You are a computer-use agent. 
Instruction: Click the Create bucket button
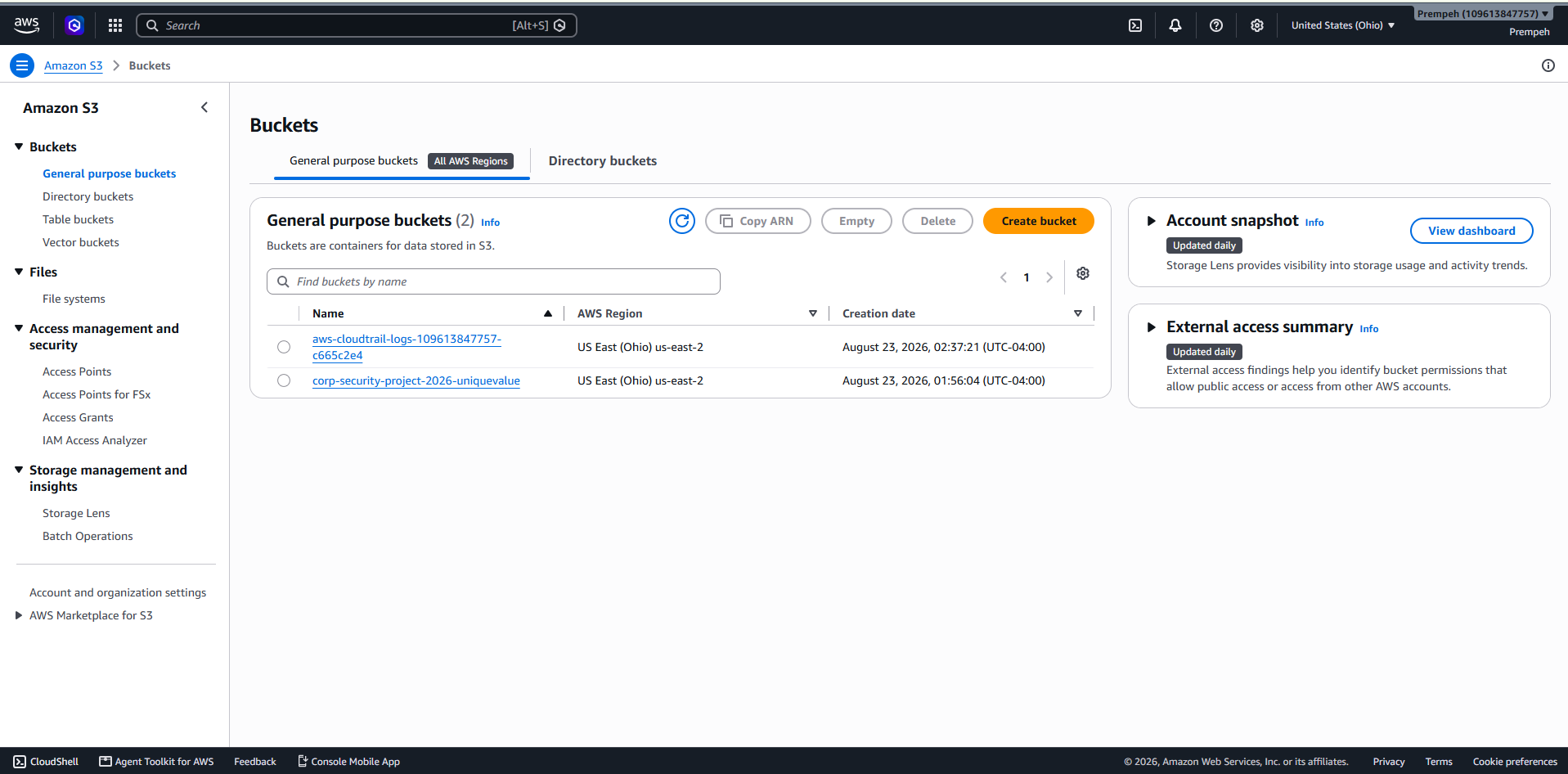(1039, 221)
